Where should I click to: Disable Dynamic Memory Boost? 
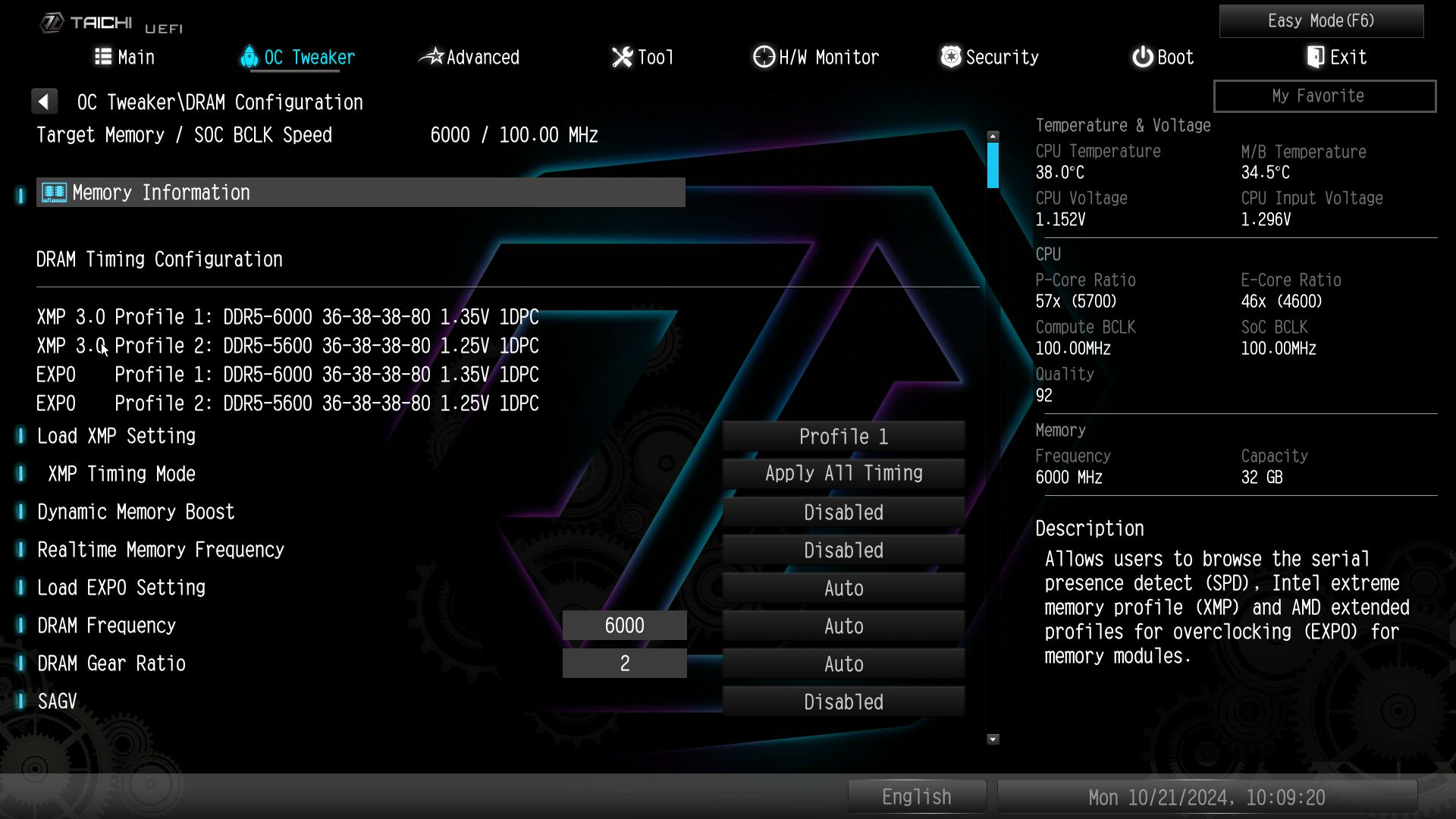click(843, 512)
